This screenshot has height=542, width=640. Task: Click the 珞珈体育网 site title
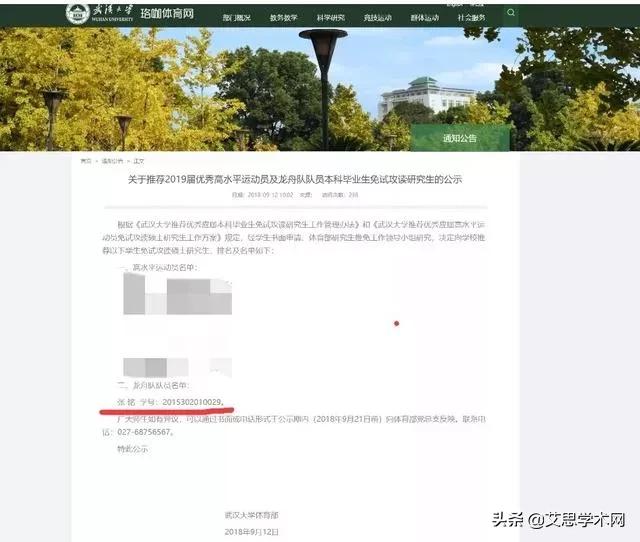pos(167,13)
